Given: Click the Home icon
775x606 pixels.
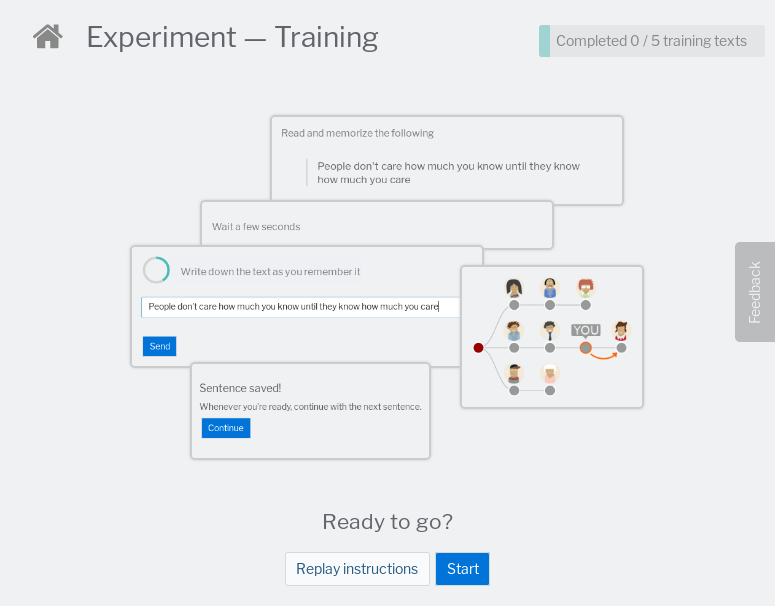Looking at the screenshot, I should point(47,37).
